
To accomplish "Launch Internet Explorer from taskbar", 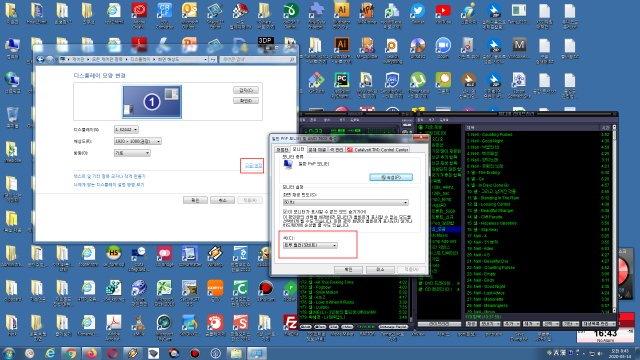I will (x=50, y=353).
